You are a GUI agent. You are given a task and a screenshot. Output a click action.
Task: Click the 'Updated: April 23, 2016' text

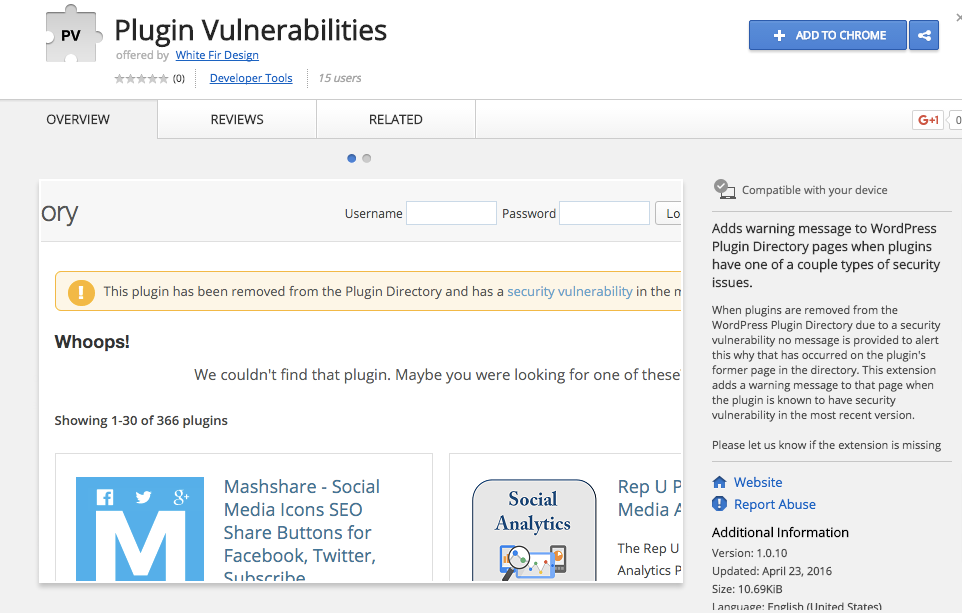click(772, 571)
